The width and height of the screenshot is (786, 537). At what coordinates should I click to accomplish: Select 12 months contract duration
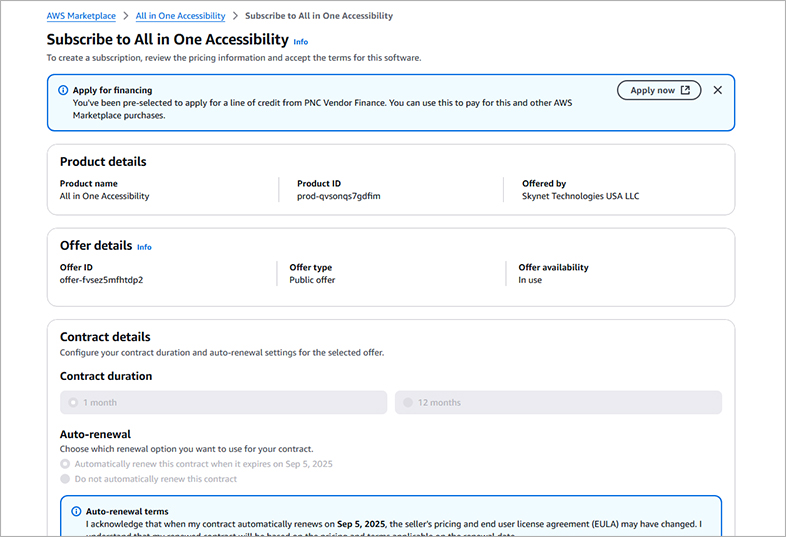tap(558, 403)
